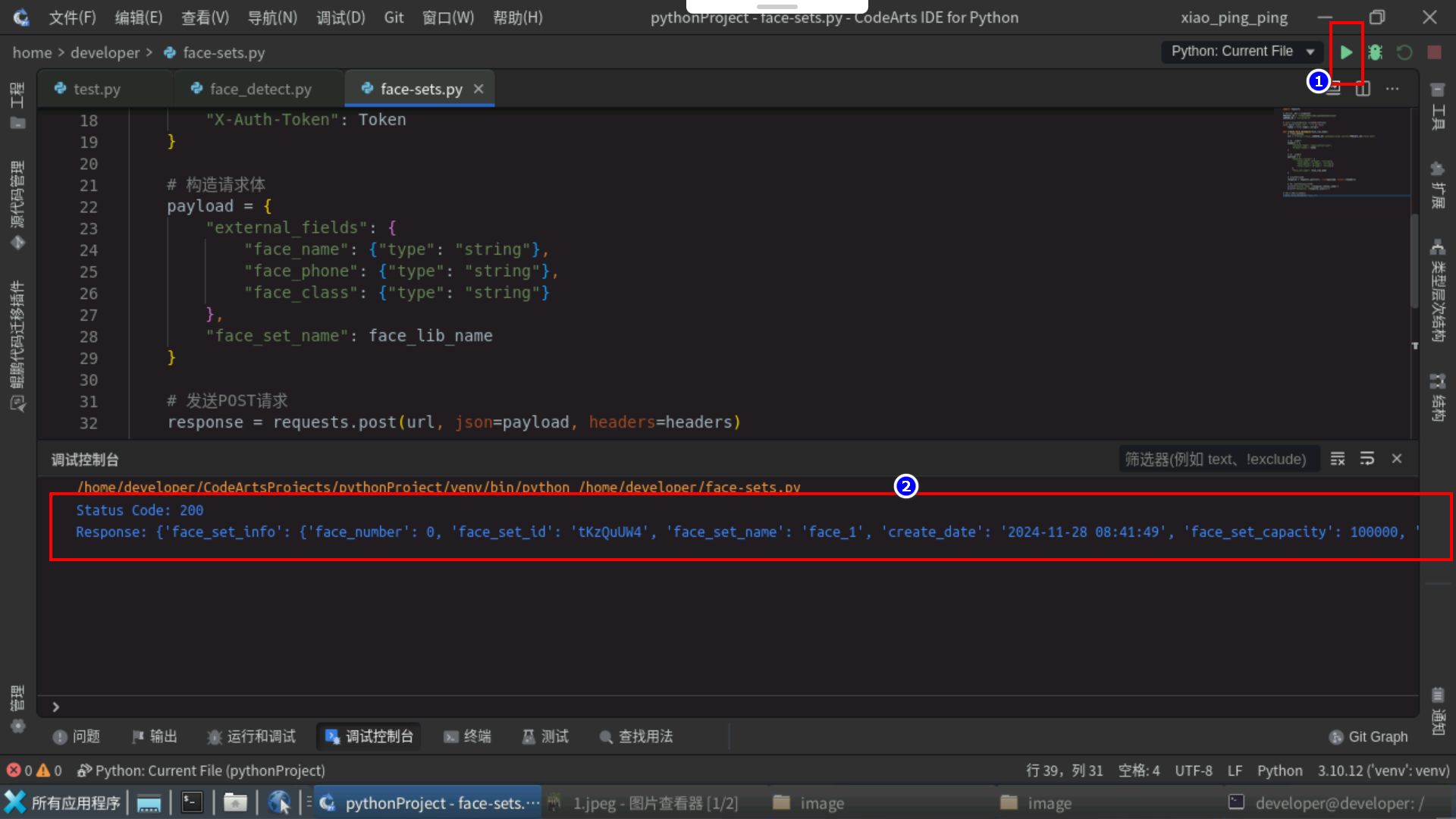Switch to the face_detect.py tab
The width and height of the screenshot is (1456, 819).
tap(259, 89)
